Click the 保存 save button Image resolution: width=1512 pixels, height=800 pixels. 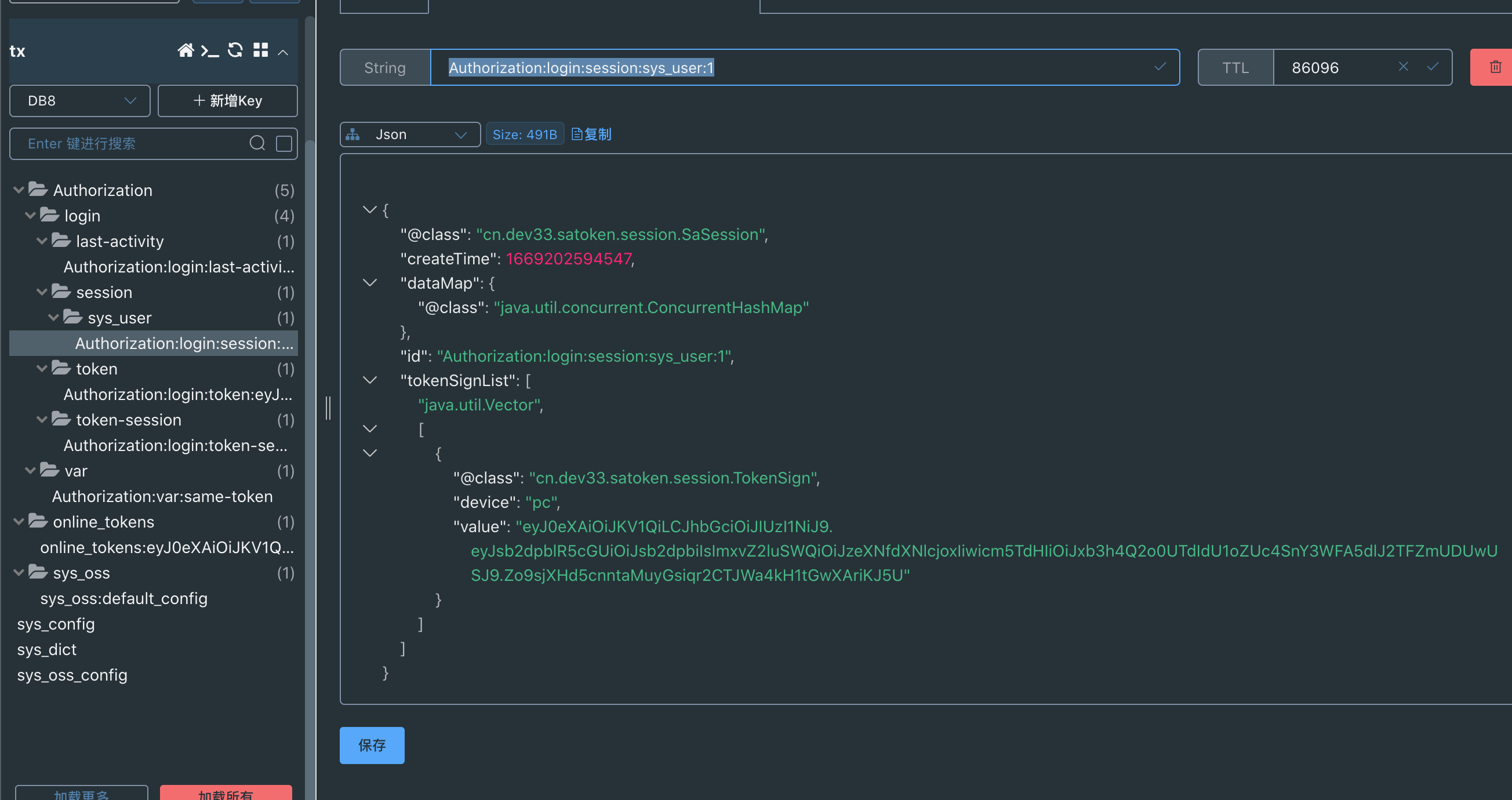(x=372, y=746)
